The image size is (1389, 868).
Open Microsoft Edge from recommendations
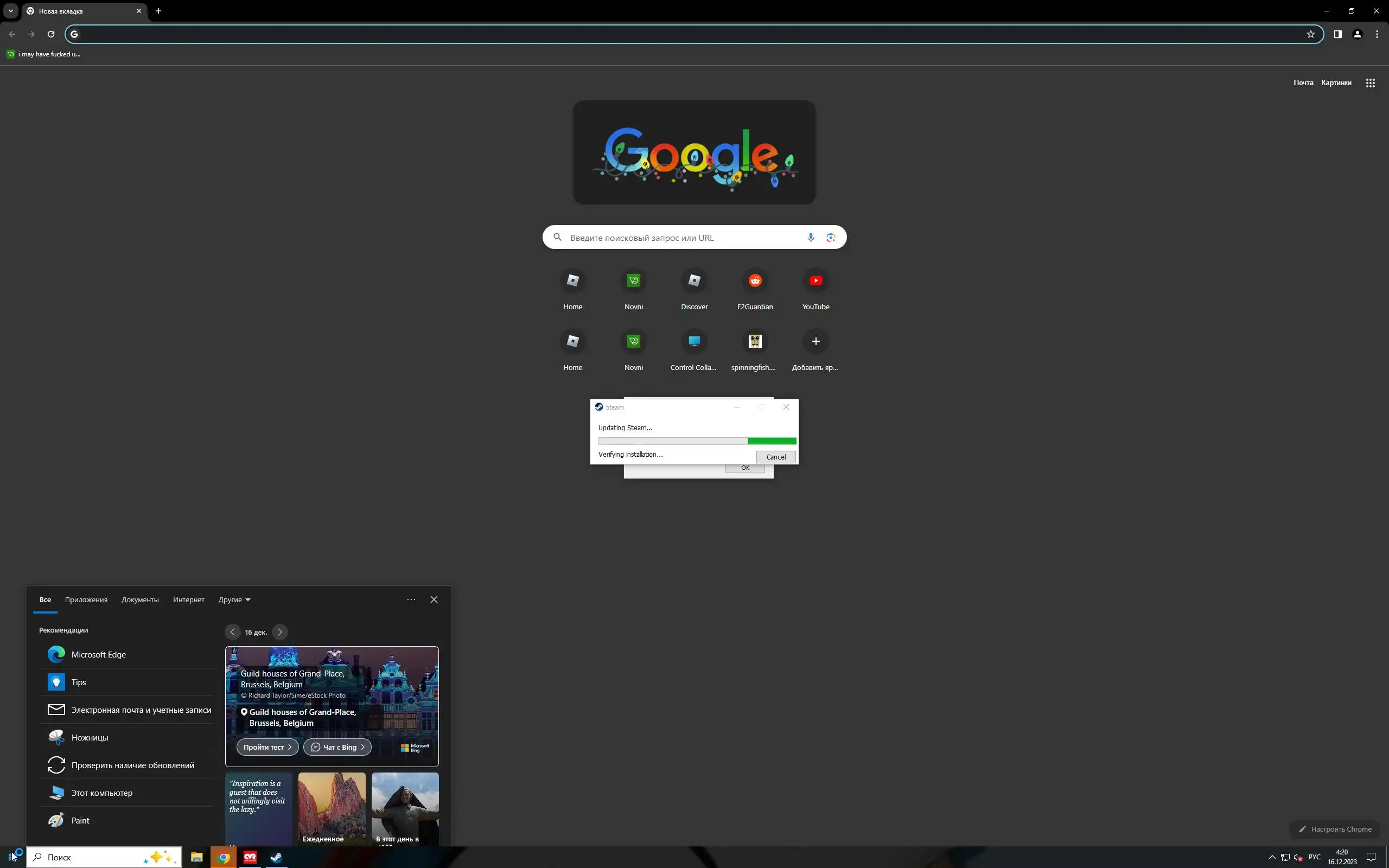98,654
